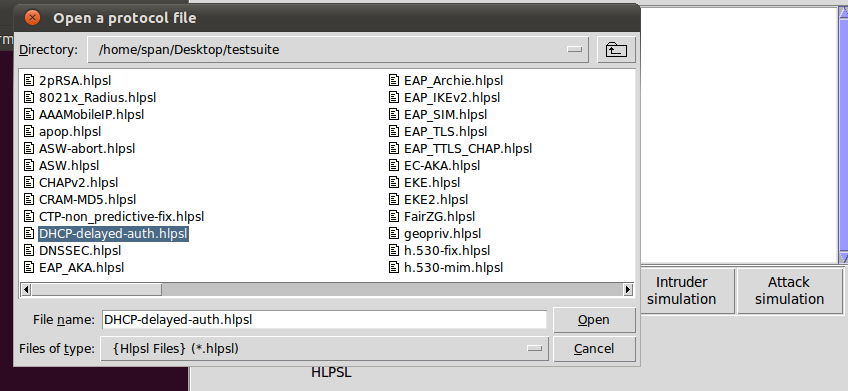The height and width of the screenshot is (391, 848).
Task: Click file icon beside EAP_TTLS_CHAP.hlpsl
Action: (394, 149)
